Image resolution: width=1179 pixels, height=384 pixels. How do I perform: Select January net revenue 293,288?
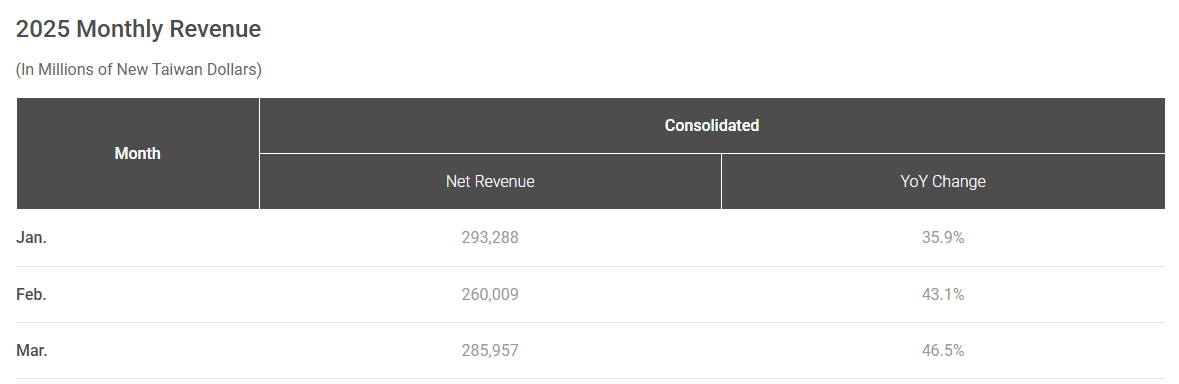click(490, 237)
